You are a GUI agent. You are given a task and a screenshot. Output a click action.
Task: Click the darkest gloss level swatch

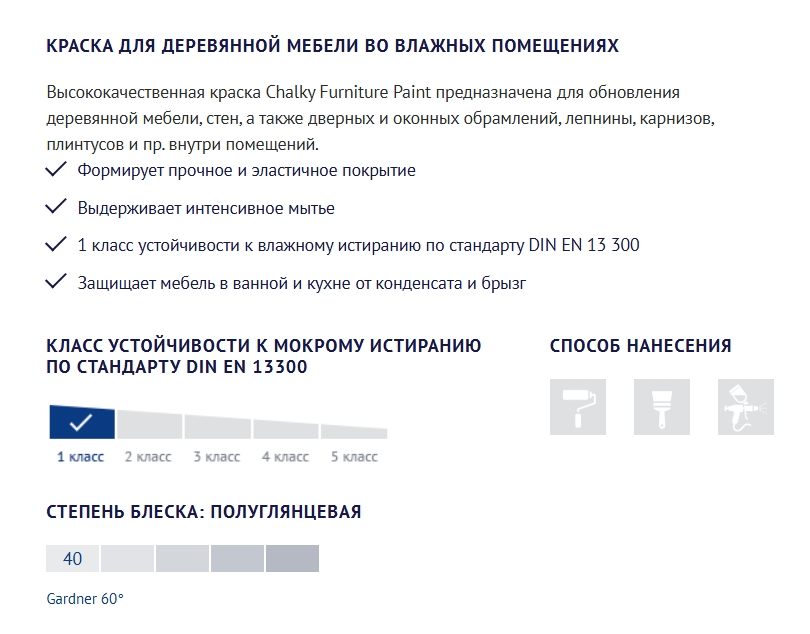292,559
